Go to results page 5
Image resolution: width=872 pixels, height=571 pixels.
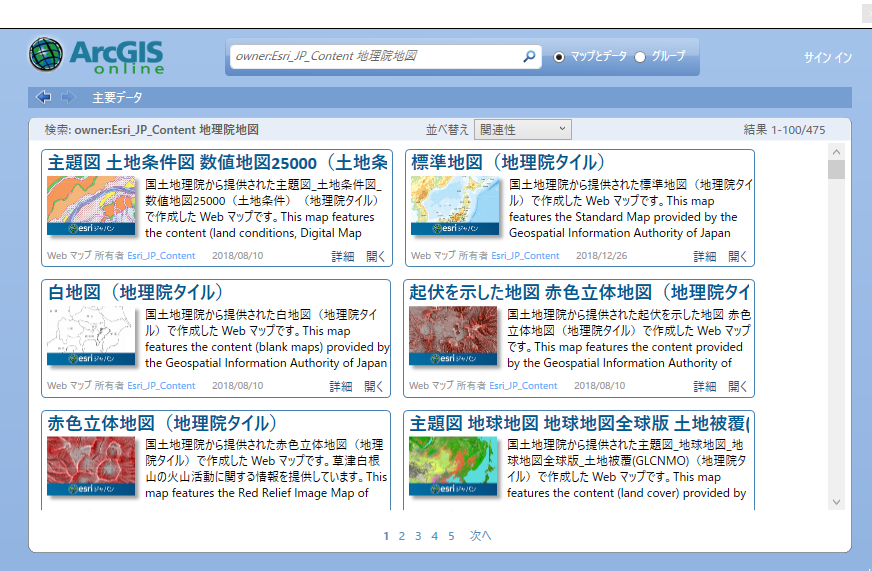click(x=451, y=536)
